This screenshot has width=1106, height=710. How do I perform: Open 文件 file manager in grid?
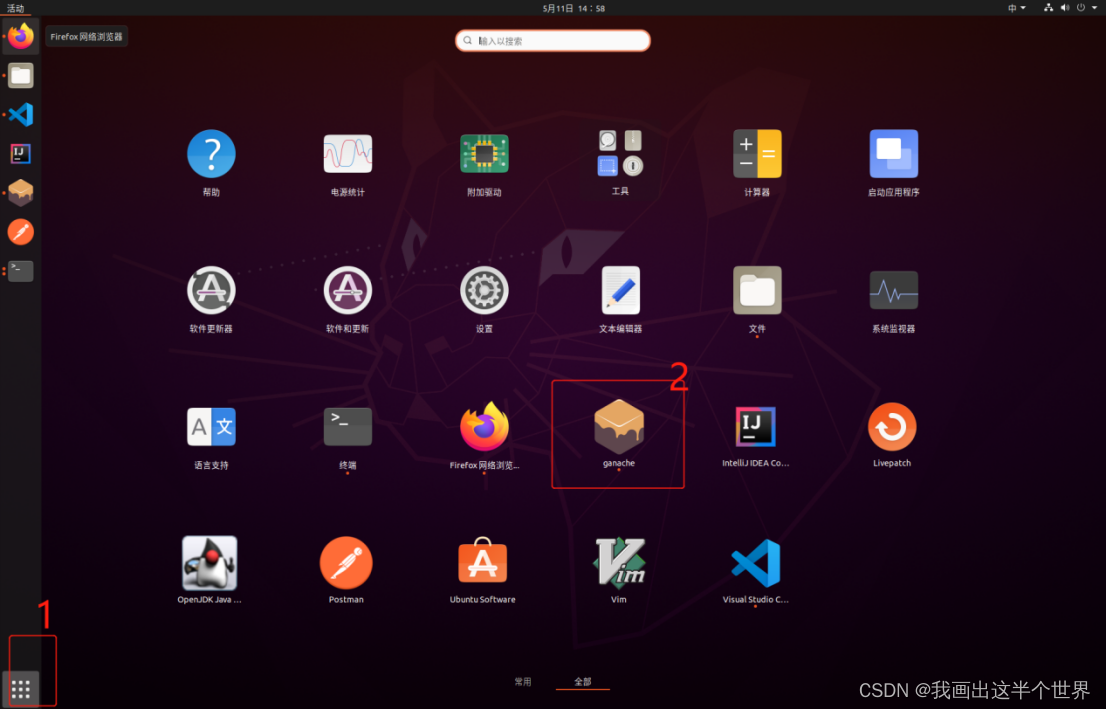coord(757,290)
